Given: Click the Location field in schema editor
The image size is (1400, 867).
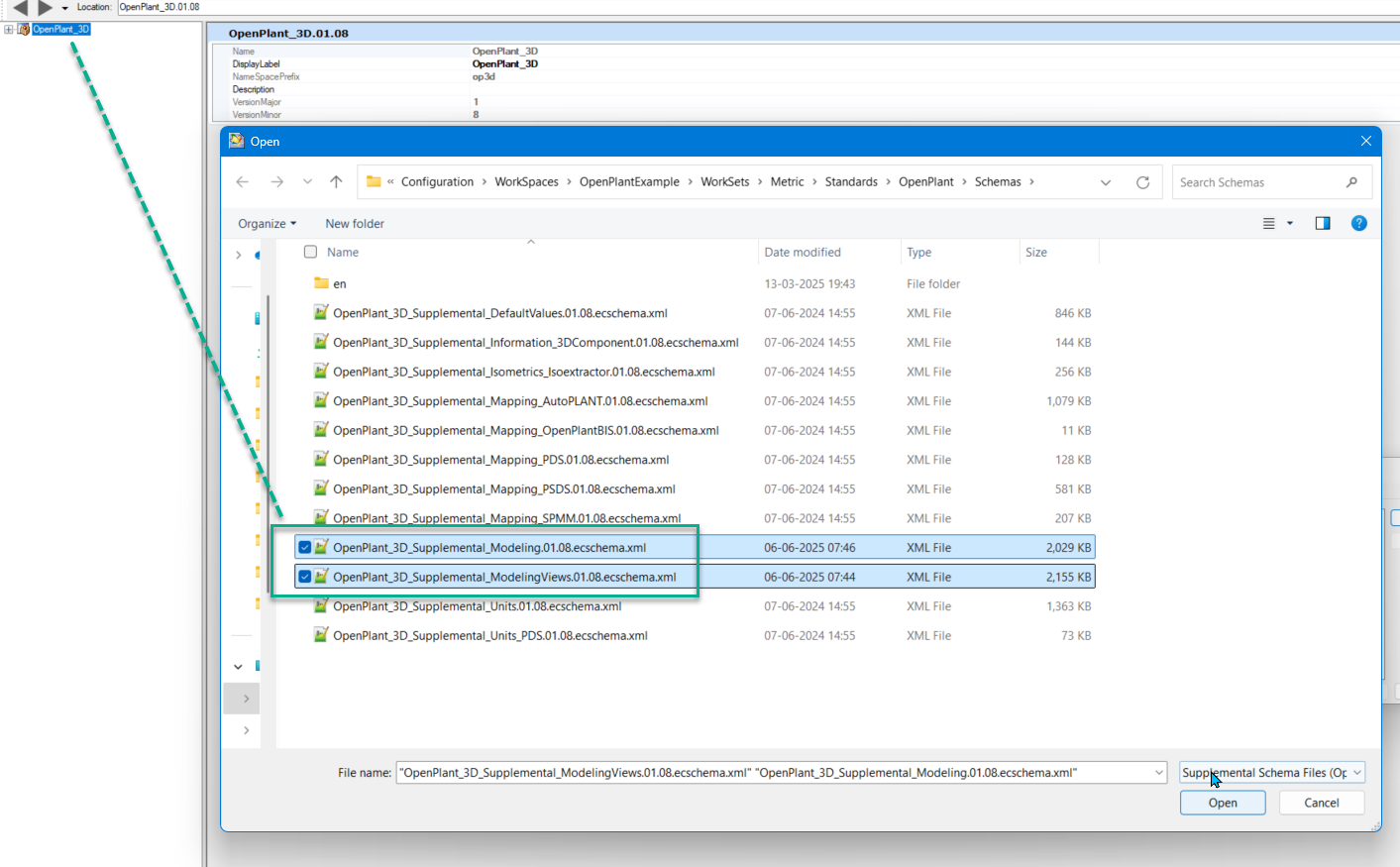Looking at the screenshot, I should point(758,7).
